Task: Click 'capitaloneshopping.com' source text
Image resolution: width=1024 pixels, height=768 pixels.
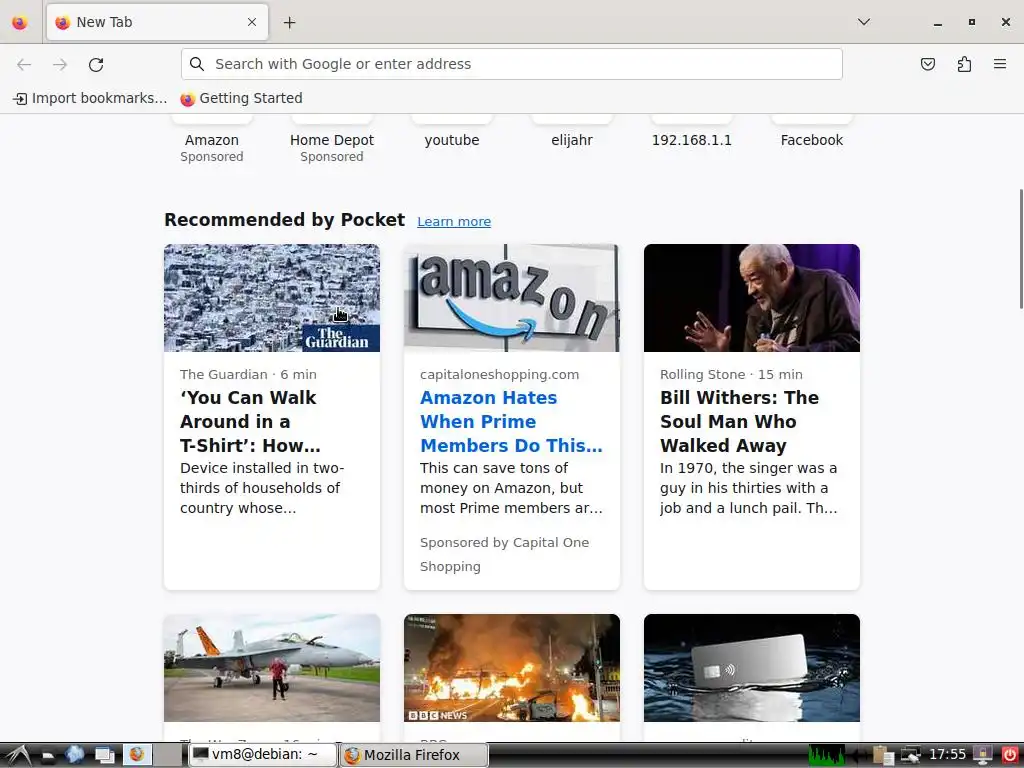Action: point(500,374)
